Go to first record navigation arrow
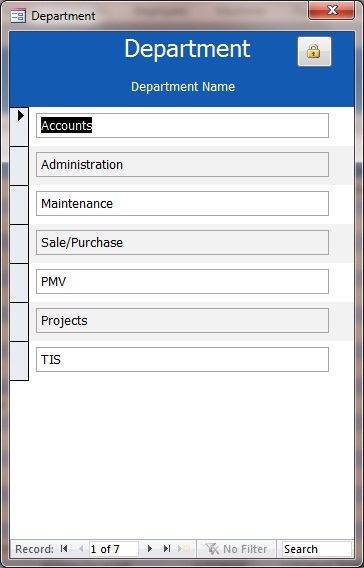 pos(64,549)
